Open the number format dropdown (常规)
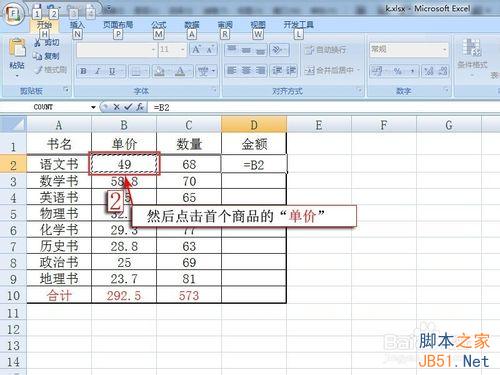The height and width of the screenshot is (375, 500). pyautogui.click(x=445, y=50)
